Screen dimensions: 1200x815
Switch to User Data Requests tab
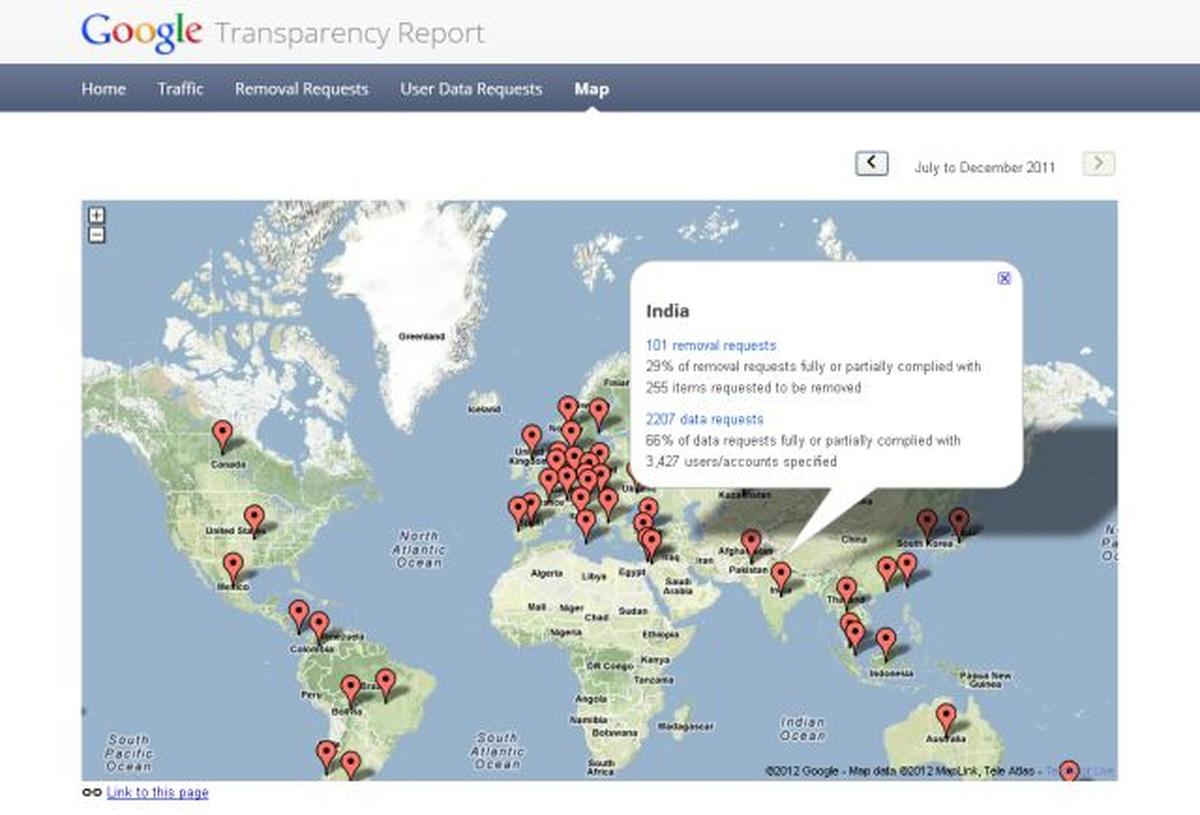[471, 89]
